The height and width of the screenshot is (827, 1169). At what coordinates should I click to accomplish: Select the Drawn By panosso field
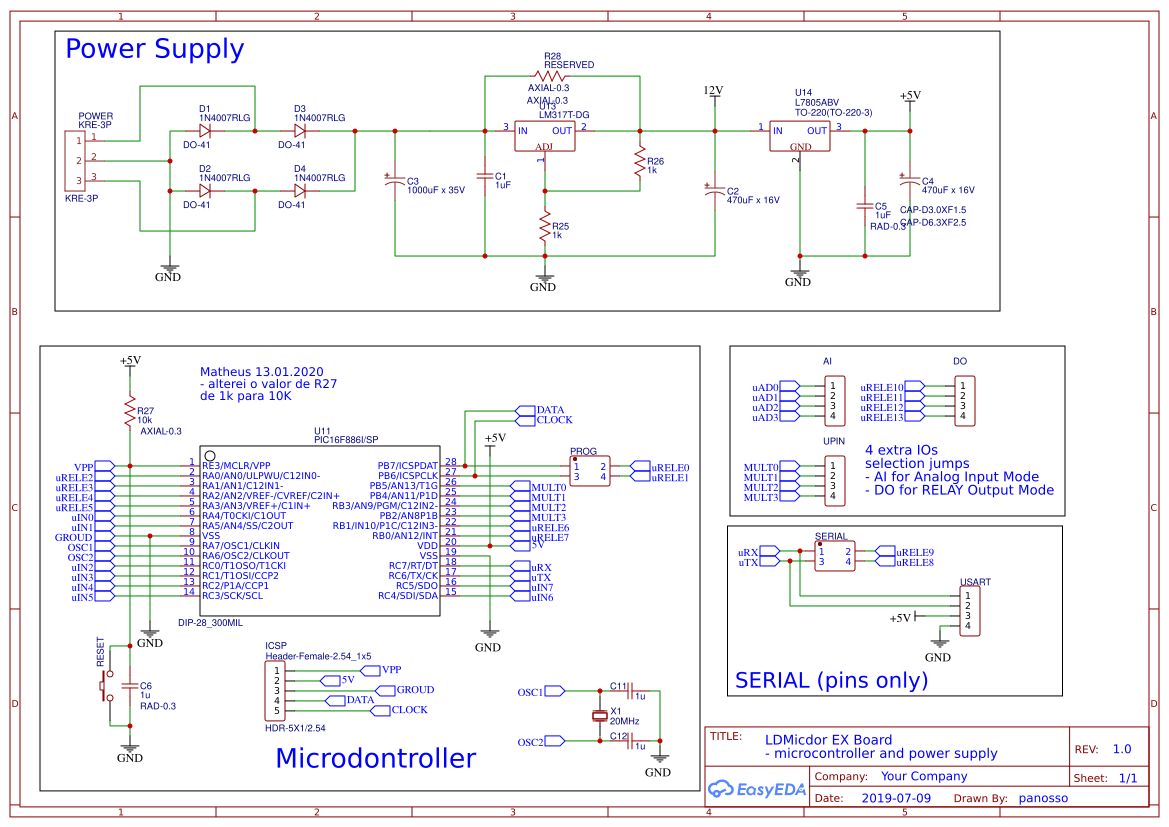(1043, 798)
